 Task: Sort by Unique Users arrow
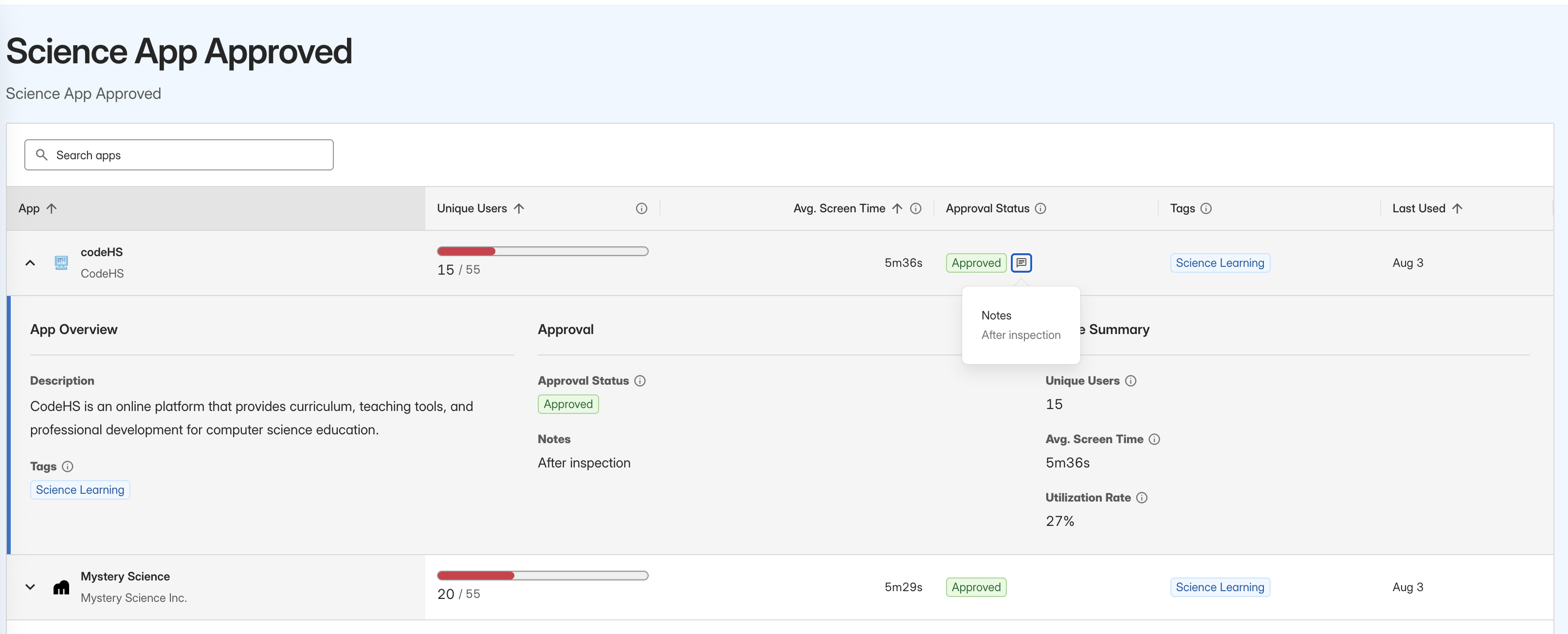tap(519, 208)
